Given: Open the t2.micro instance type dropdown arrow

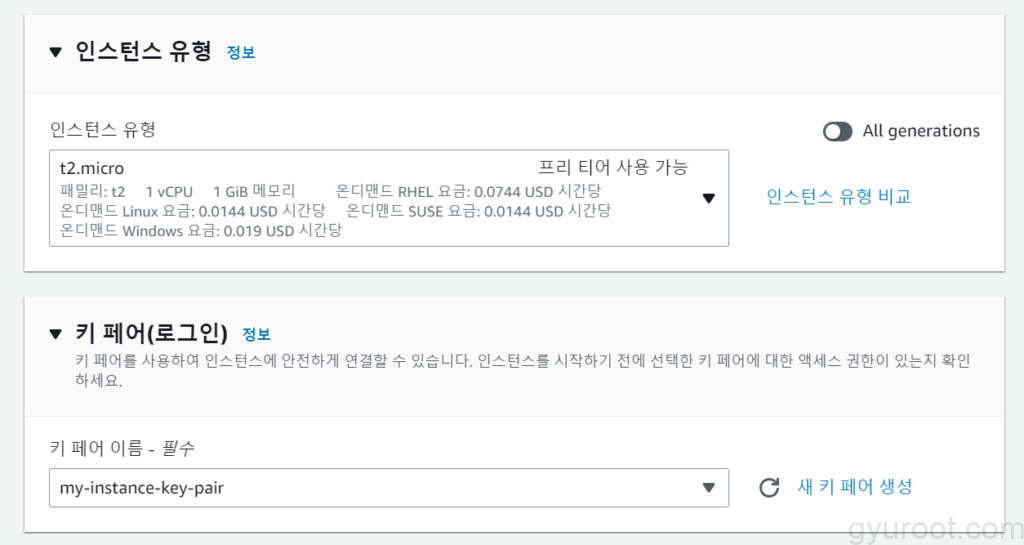Looking at the screenshot, I should 708,198.
